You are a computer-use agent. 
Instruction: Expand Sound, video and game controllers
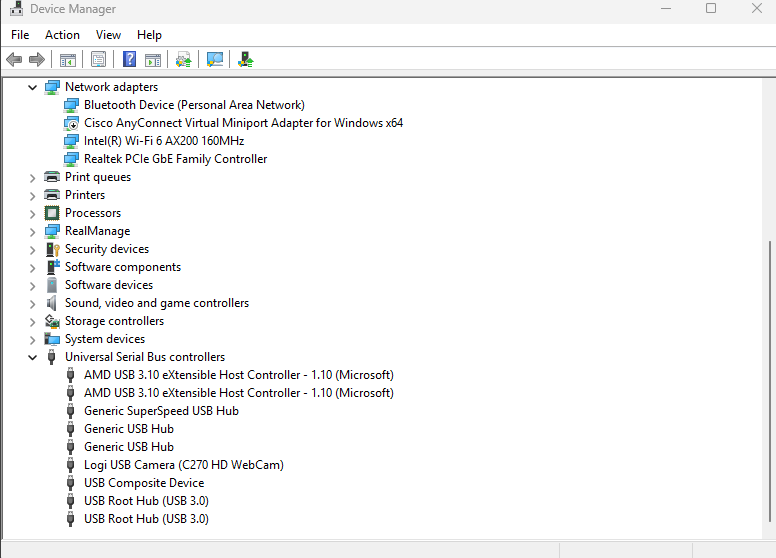[x=33, y=304]
